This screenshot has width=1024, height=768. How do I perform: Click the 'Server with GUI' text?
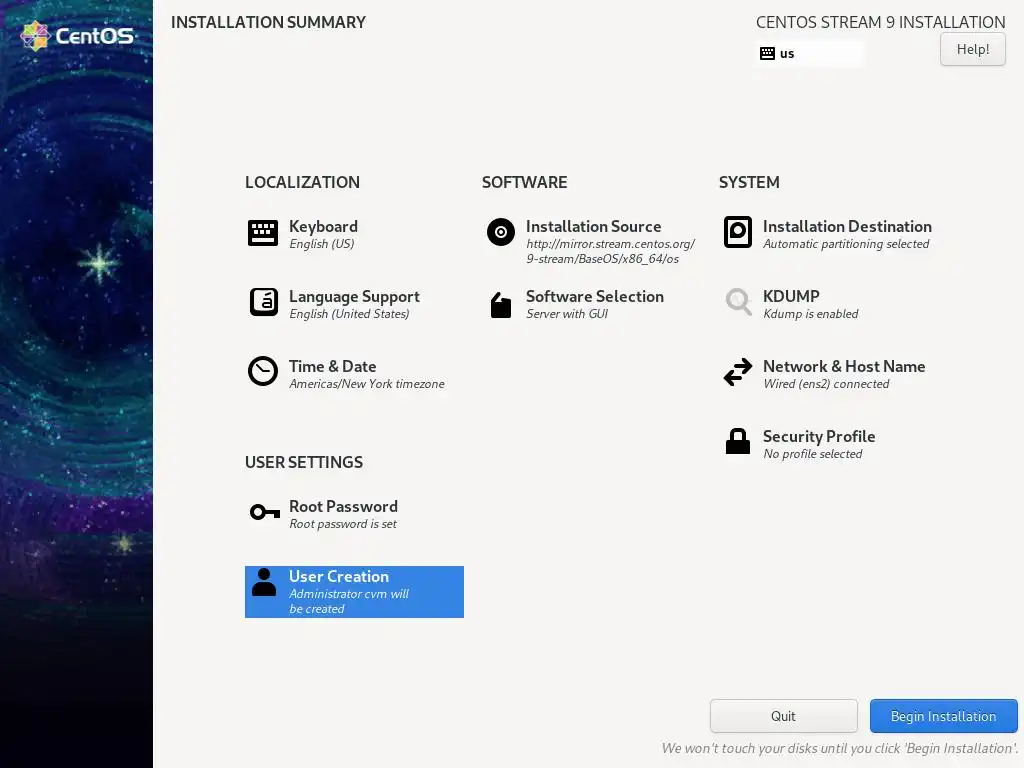(x=567, y=313)
